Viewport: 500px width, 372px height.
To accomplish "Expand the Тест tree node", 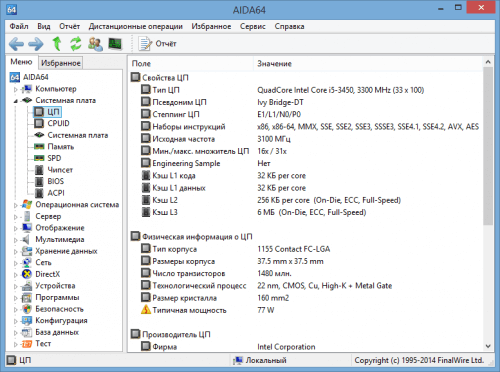I will tap(16, 344).
